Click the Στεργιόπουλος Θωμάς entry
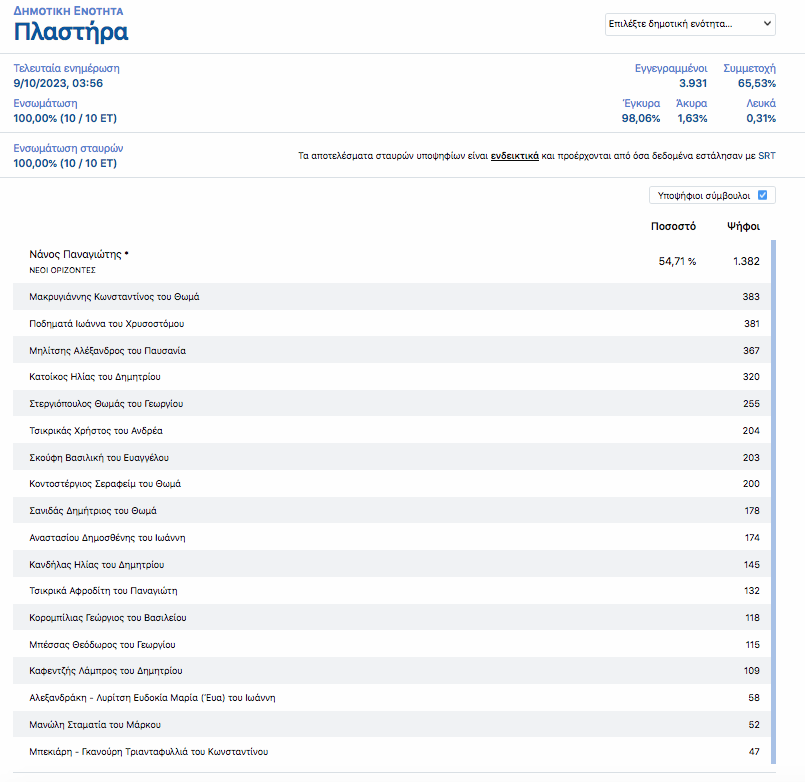The image size is (805, 782). click(x=107, y=404)
